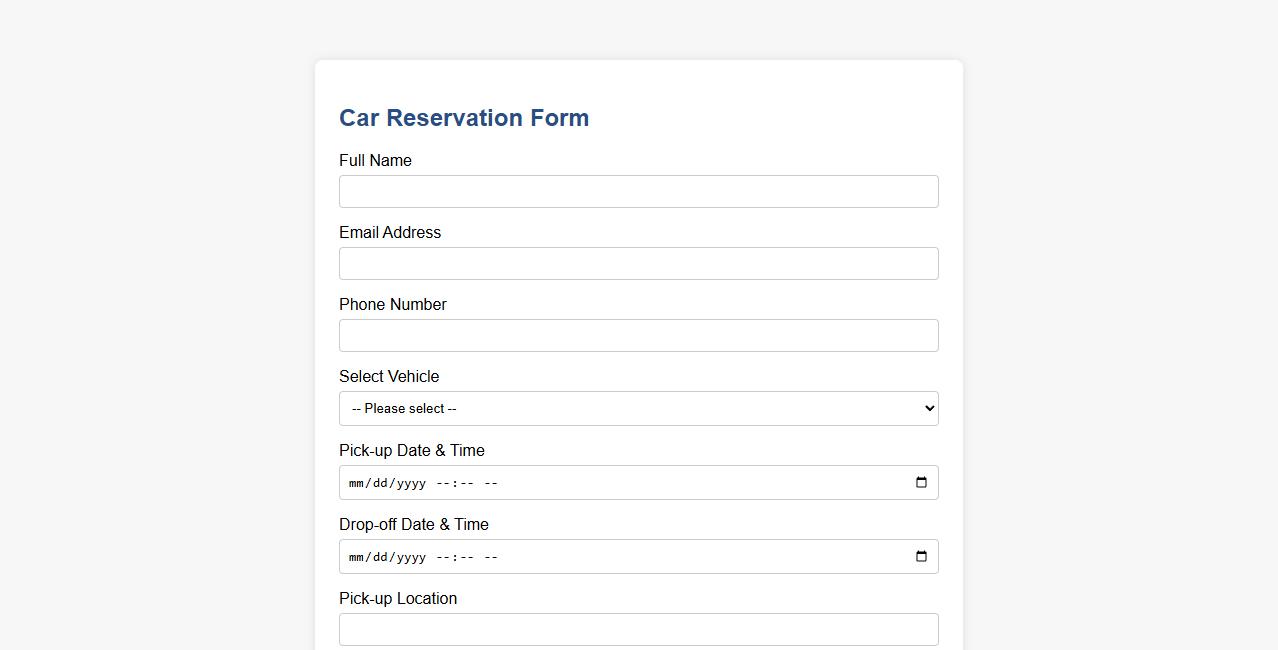Click the Drop-off Date & Time input
The height and width of the screenshot is (650, 1278).
[x=638, y=556]
